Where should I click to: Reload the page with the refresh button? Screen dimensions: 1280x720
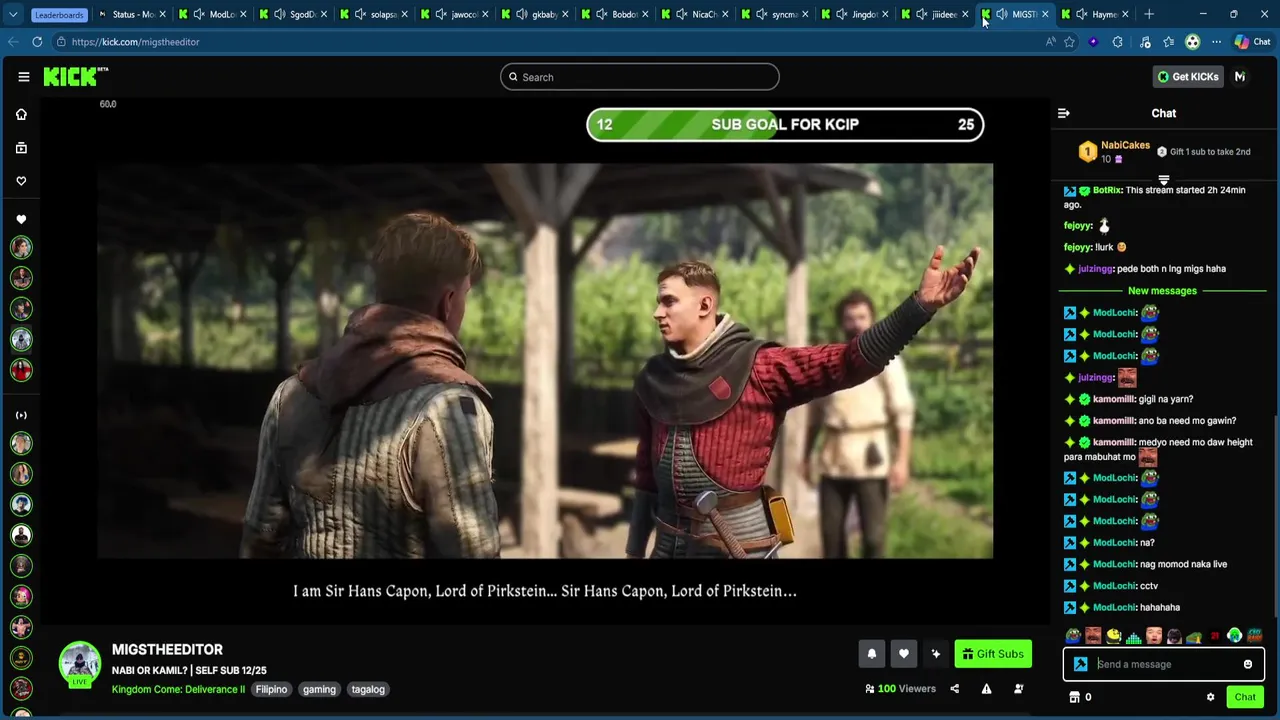(37, 42)
